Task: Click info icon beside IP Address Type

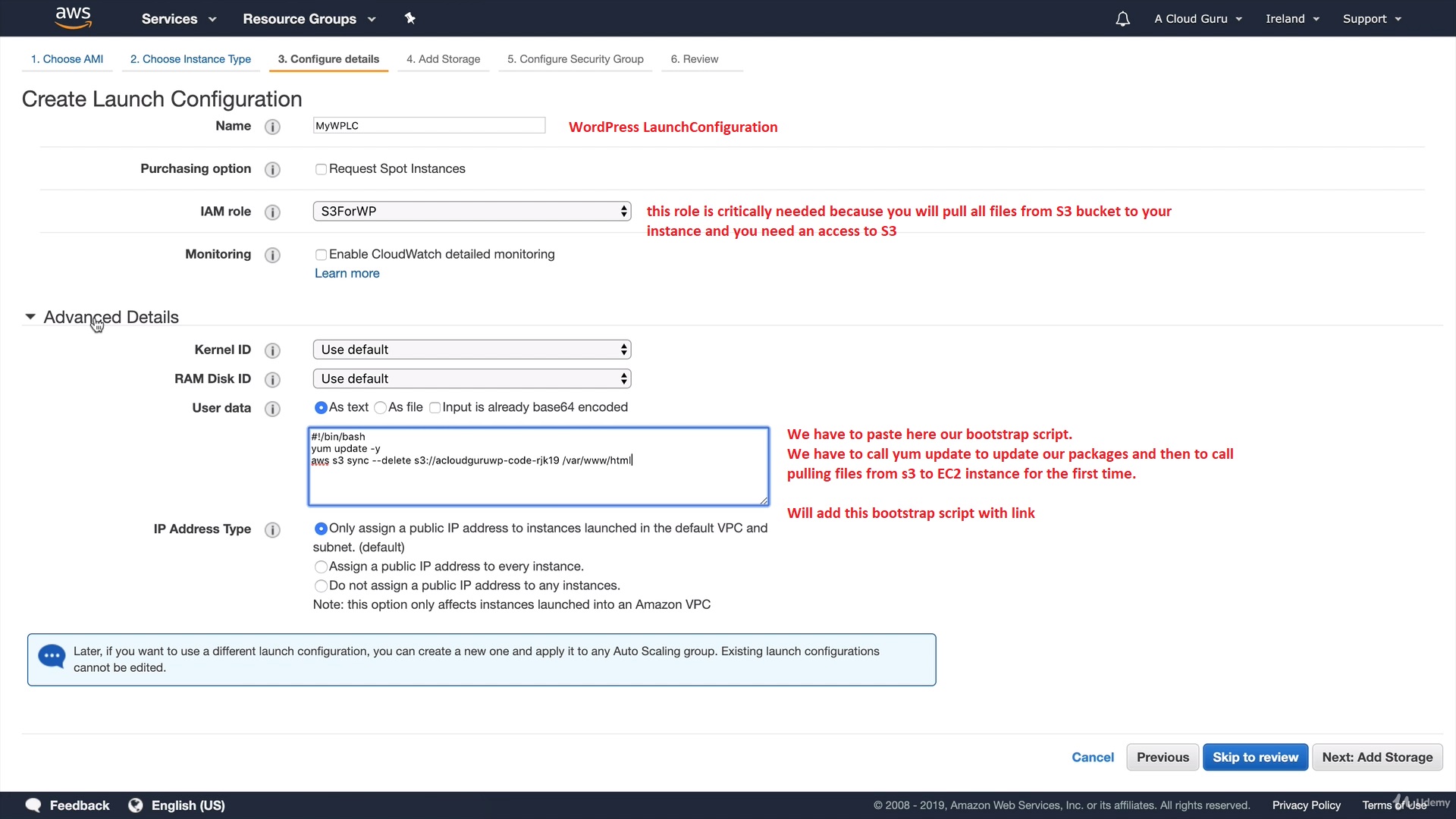Action: [x=272, y=530]
